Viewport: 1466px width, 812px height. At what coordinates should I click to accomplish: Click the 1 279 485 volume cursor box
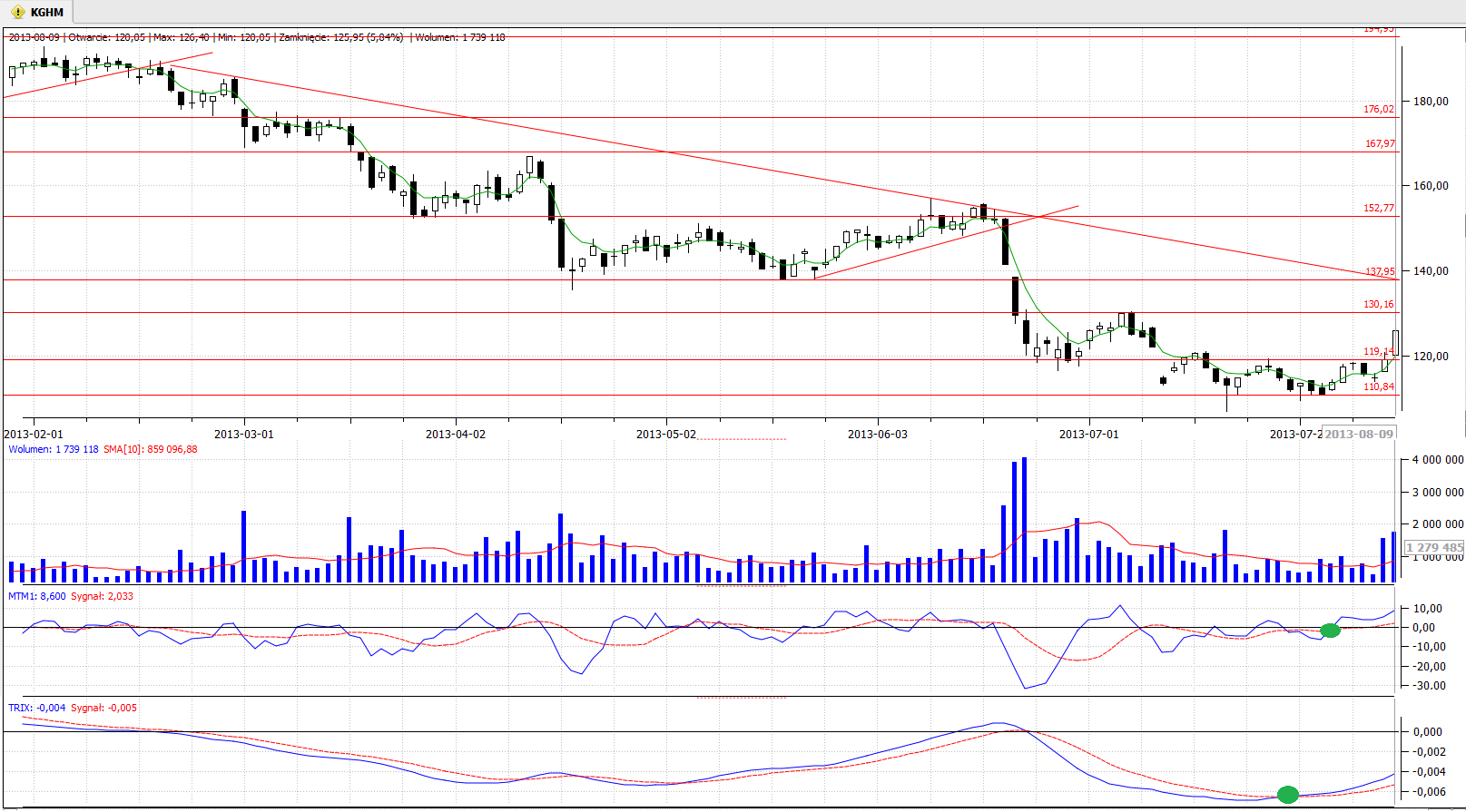(x=1434, y=547)
